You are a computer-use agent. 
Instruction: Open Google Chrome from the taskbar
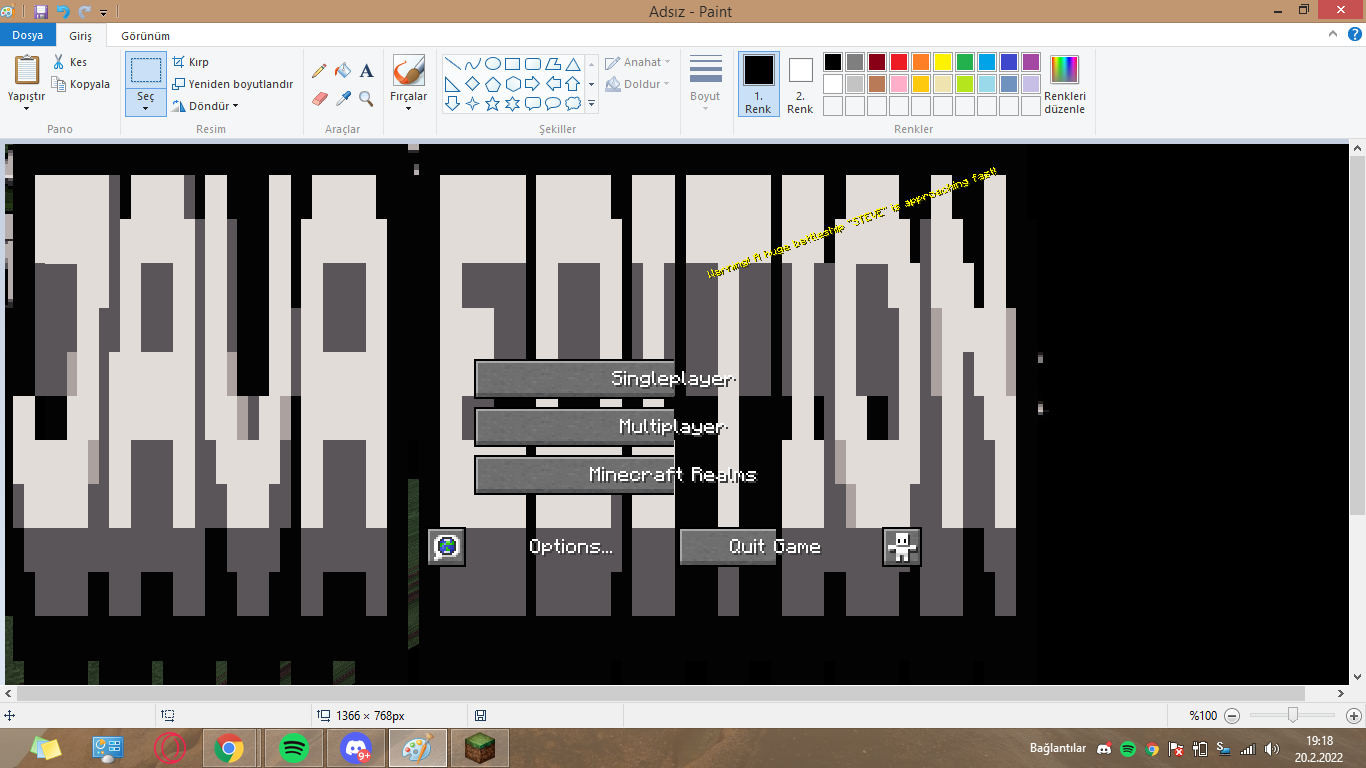point(229,748)
